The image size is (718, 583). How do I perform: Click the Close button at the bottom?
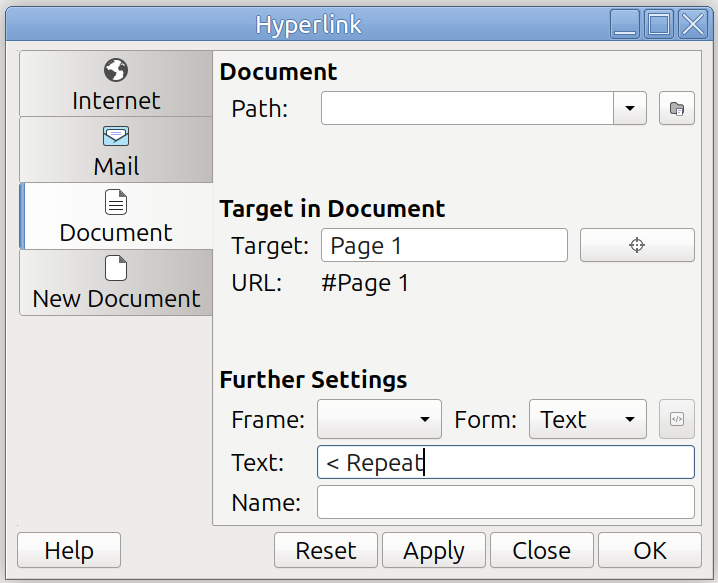coord(541,551)
